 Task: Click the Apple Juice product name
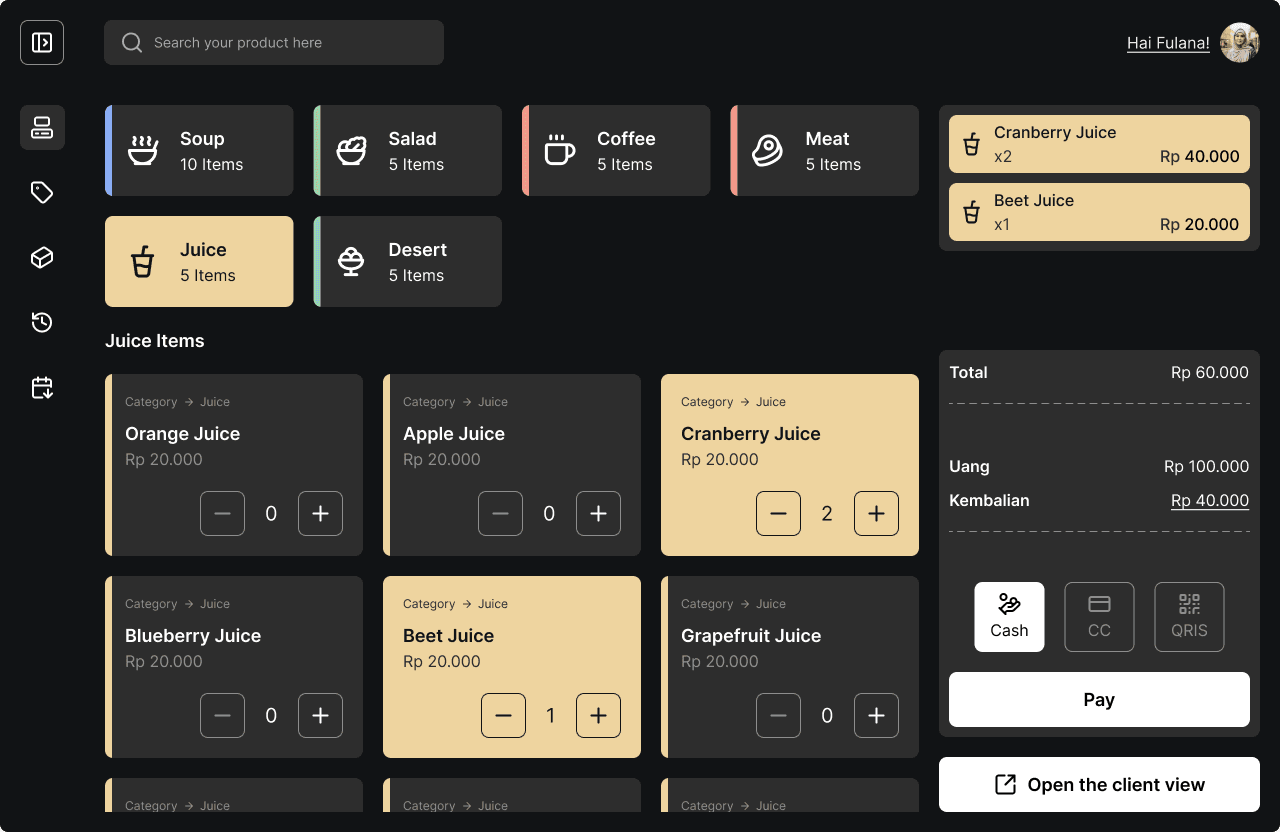[x=454, y=434]
